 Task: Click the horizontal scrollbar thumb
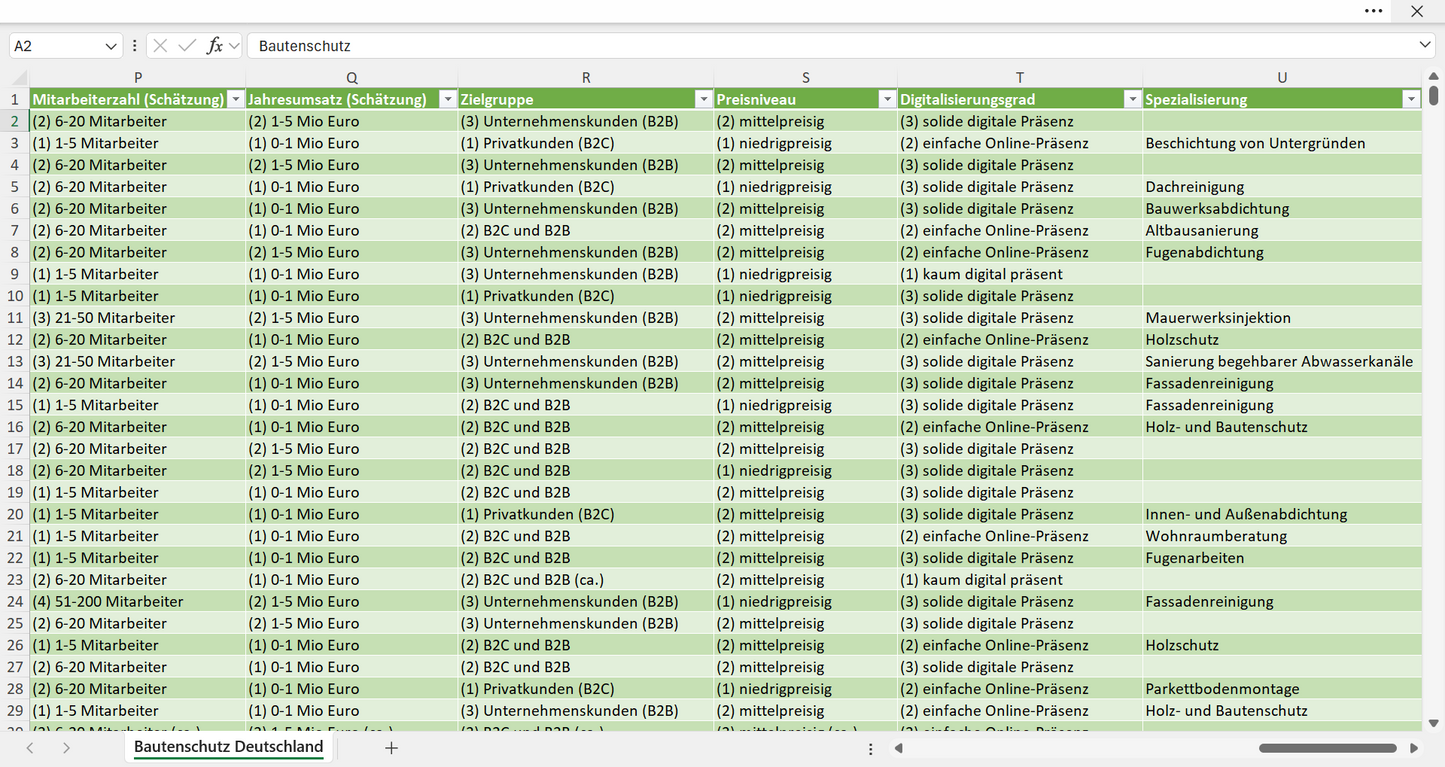1328,748
